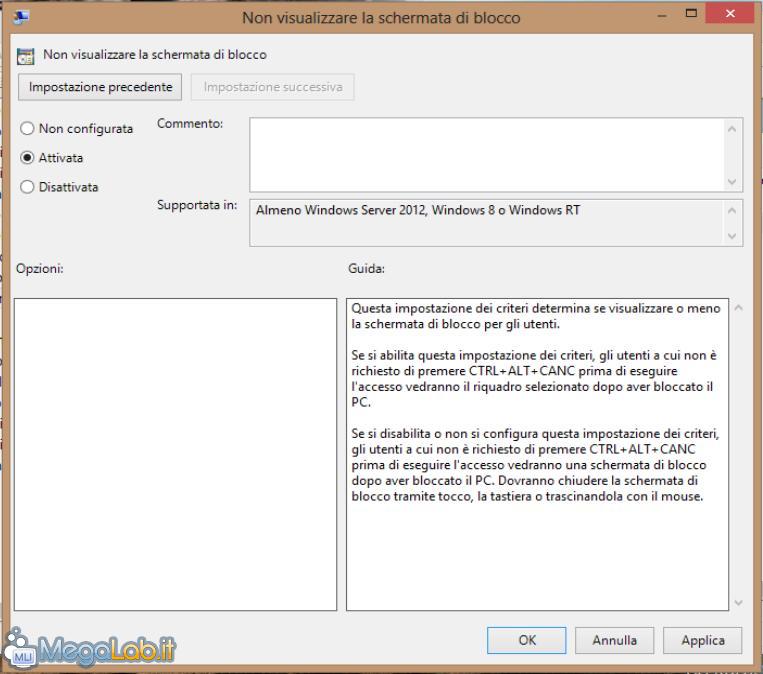This screenshot has height=674, width=763.
Task: Minimize the dialog window
Action: coord(662,16)
